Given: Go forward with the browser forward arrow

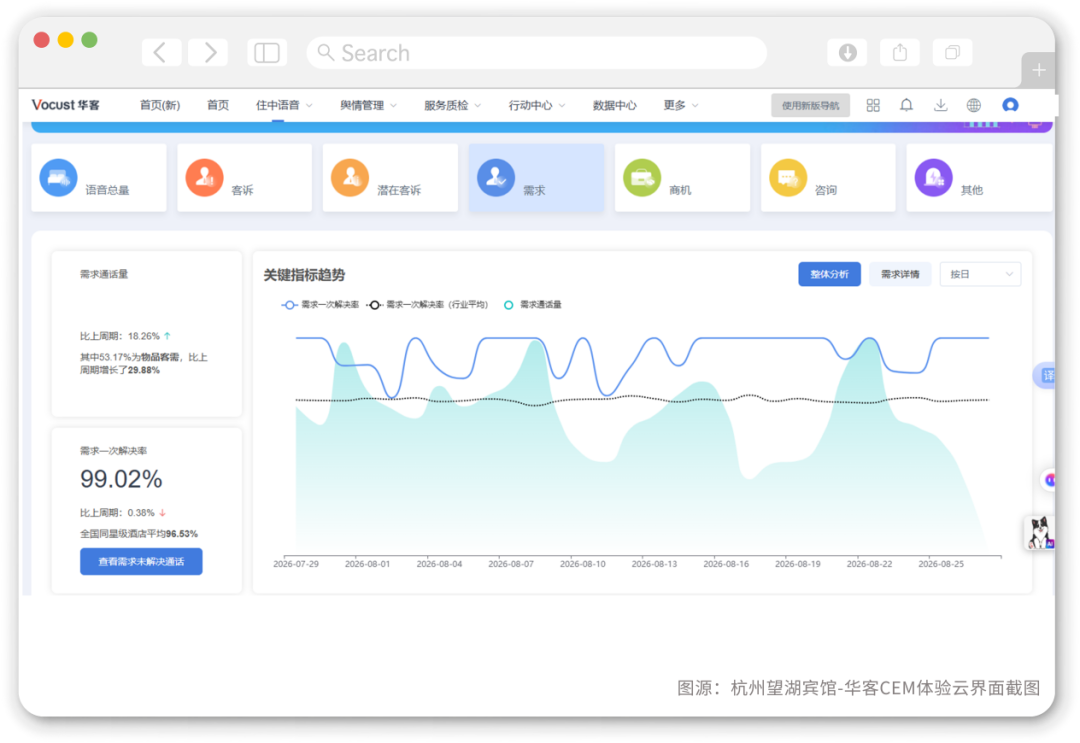Looking at the screenshot, I should click(x=209, y=53).
